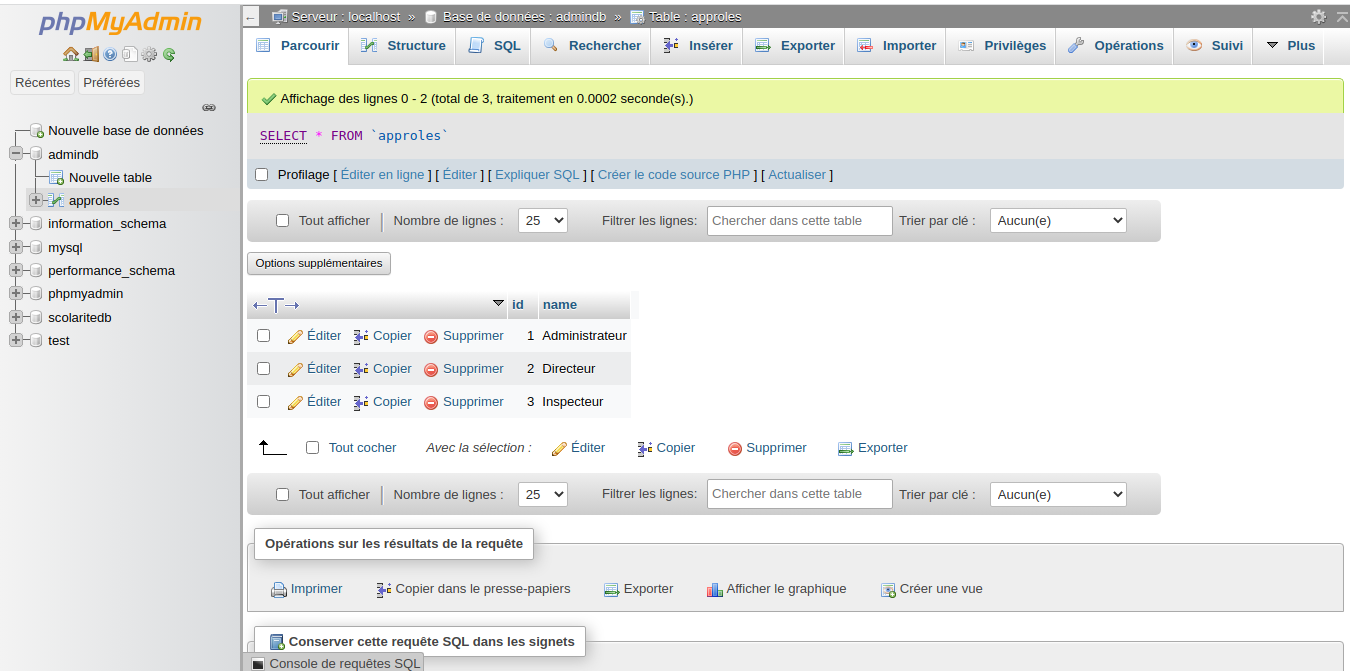This screenshot has height=671, width=1350.
Task: Open upper Trier par clé dropdown
Action: tap(1058, 221)
